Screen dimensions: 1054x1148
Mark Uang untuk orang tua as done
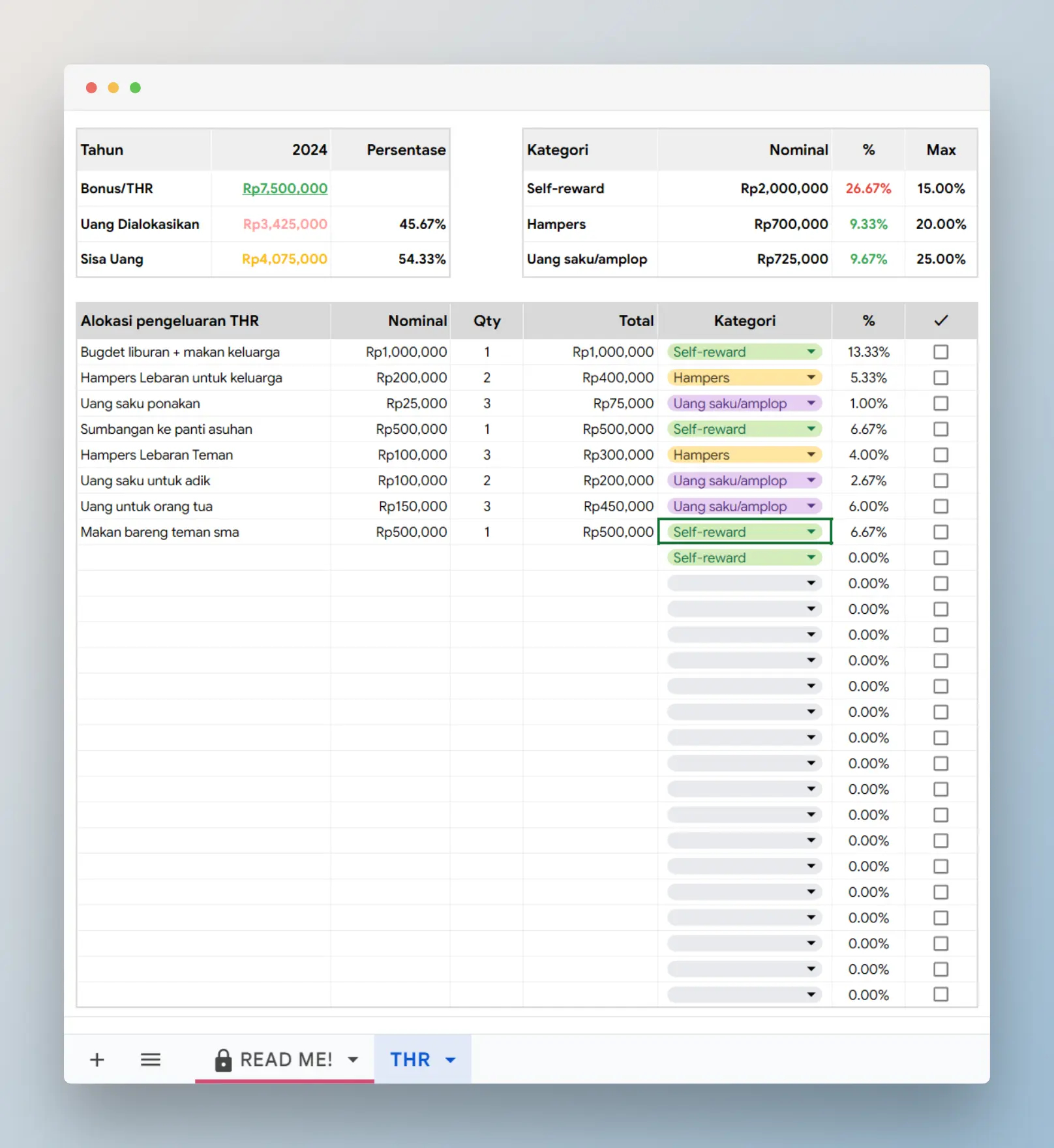[x=941, y=506]
